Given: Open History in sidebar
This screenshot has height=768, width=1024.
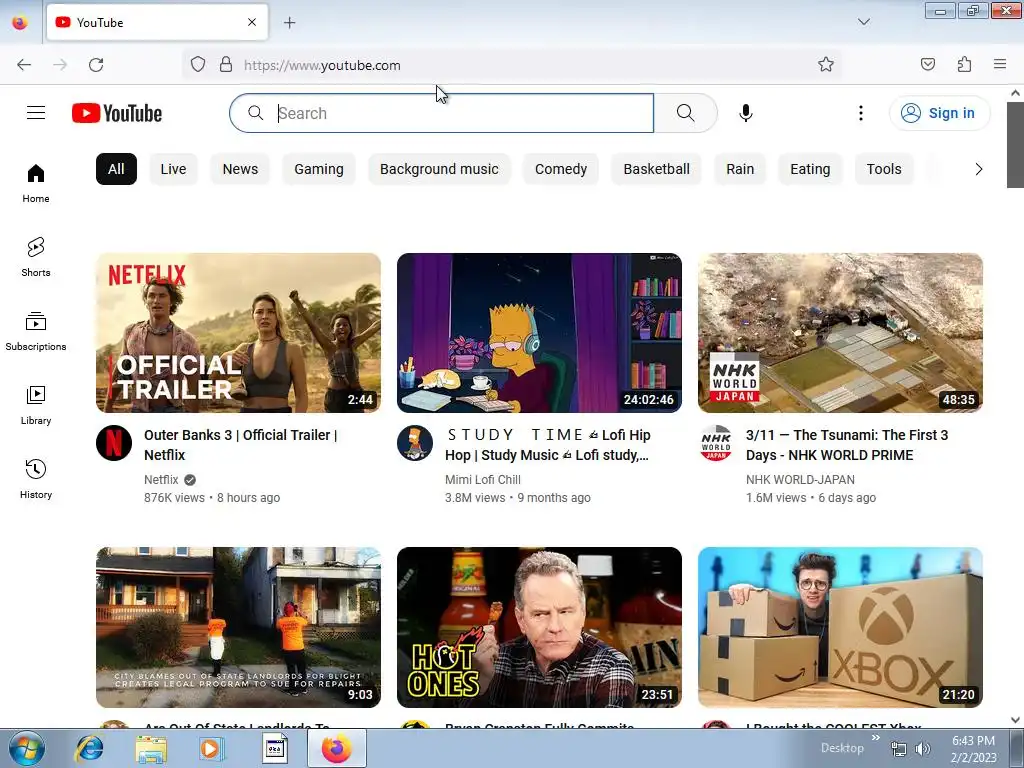Looking at the screenshot, I should point(36,479).
